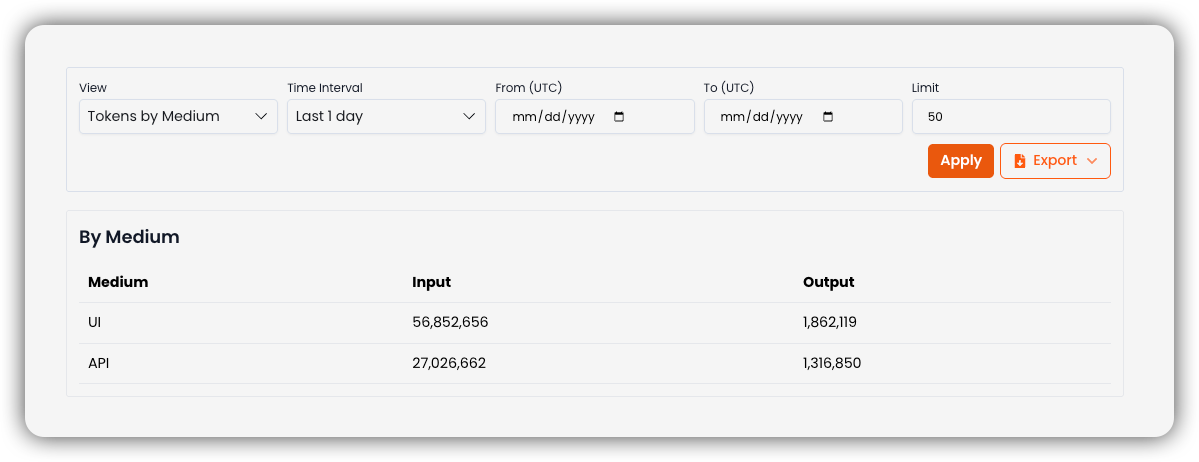Image resolution: width=1199 pixels, height=462 pixels.
Task: Click the From (UTC) date field
Action: click(x=595, y=116)
